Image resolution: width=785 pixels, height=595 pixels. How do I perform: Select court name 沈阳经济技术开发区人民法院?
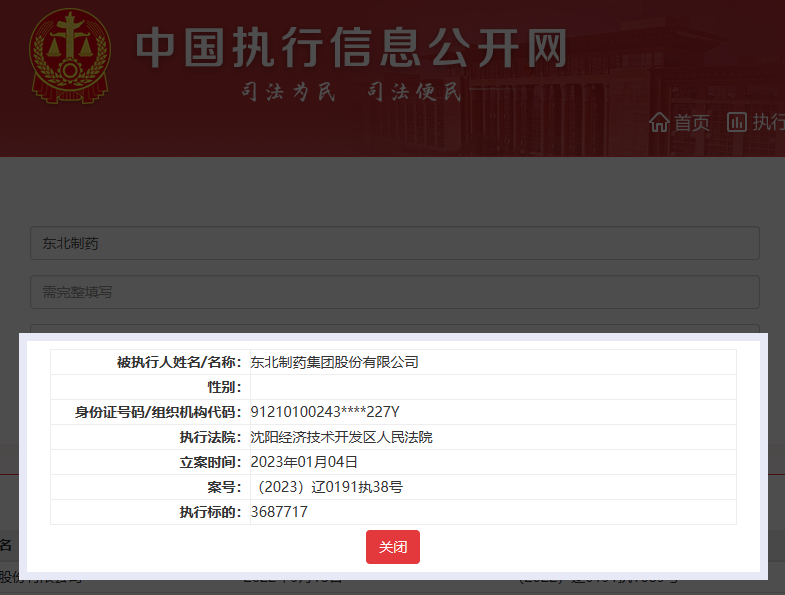341,437
